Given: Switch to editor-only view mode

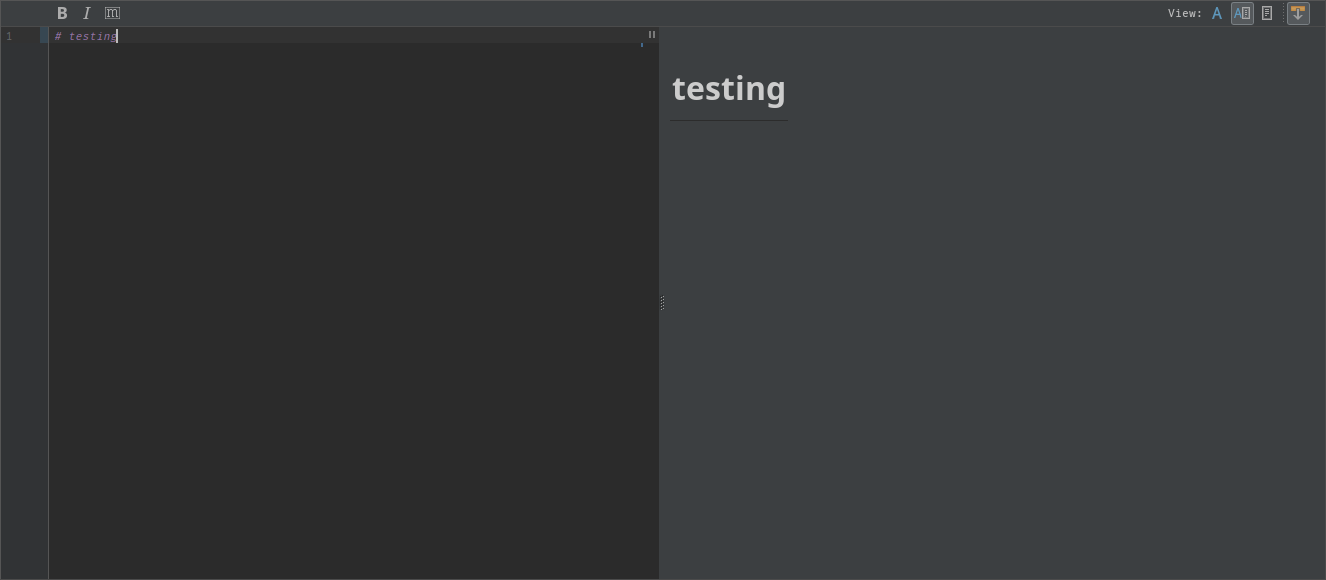Looking at the screenshot, I should click(x=1217, y=13).
